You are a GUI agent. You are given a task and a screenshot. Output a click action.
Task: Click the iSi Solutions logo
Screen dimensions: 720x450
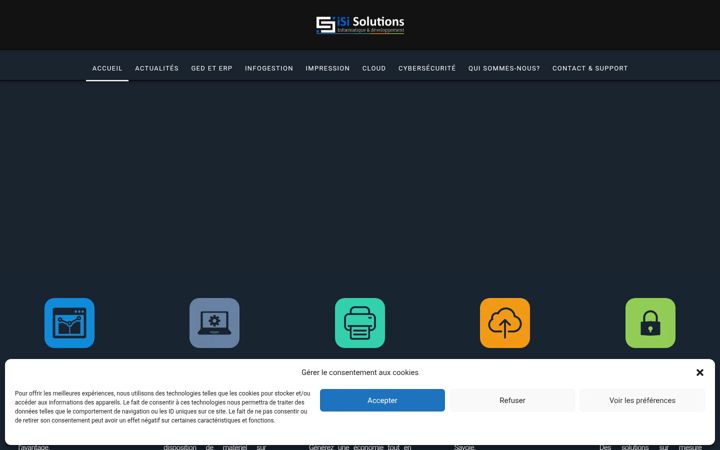click(x=360, y=25)
